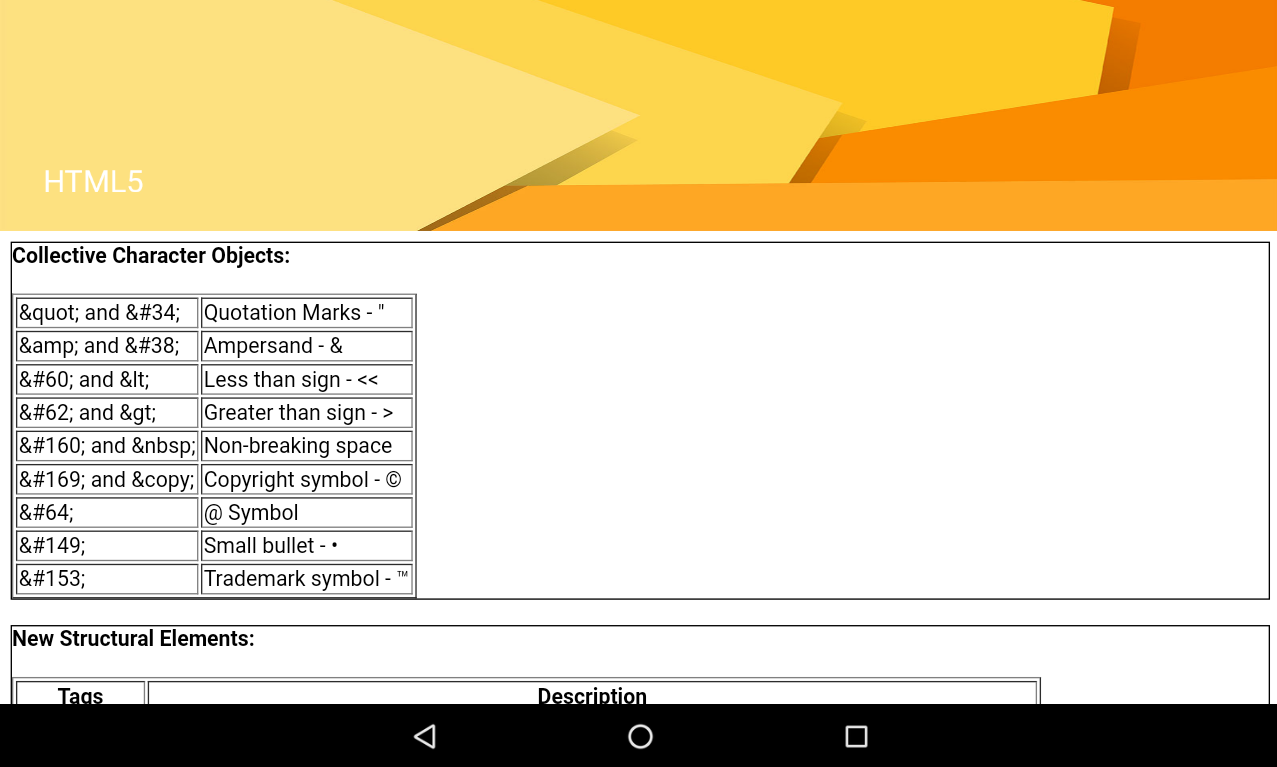The image size is (1277, 767).
Task: Tap the Android back navigation button
Action: [425, 737]
